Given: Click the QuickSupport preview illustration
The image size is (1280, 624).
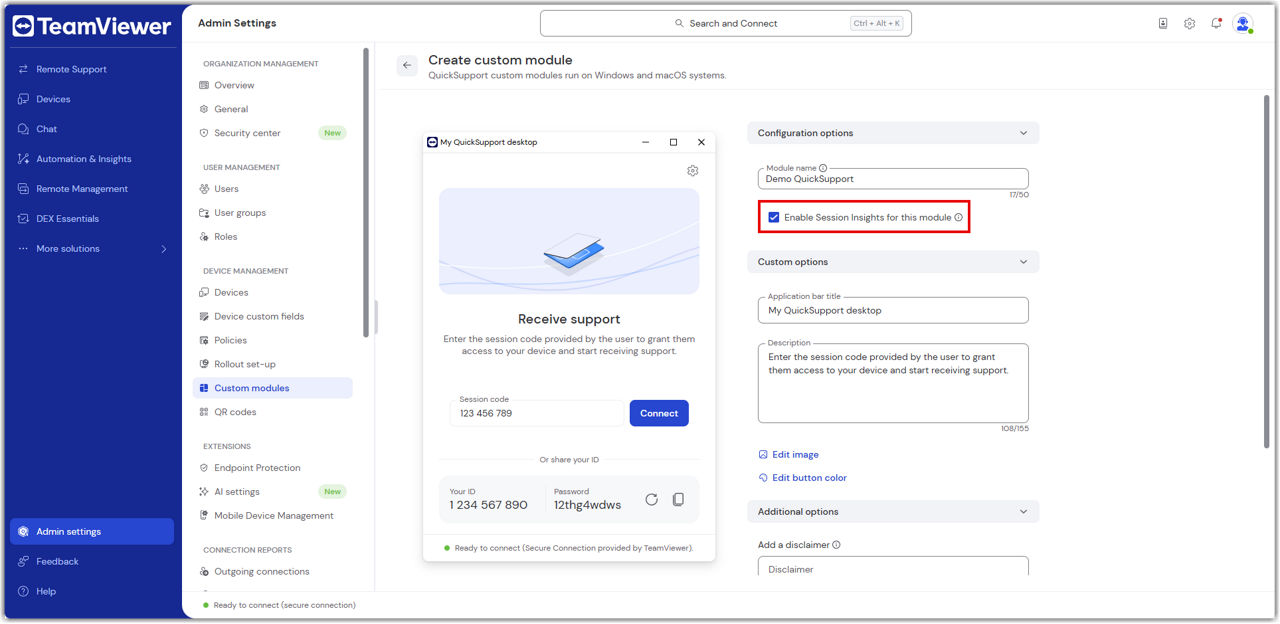Looking at the screenshot, I should 569,241.
